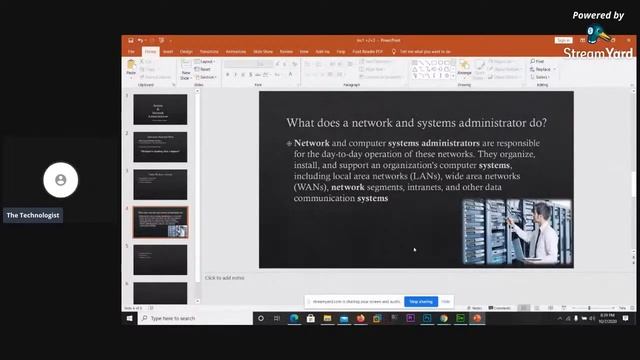Viewport: 640px width, 360px height.
Task: Switch to Reading view in status bar
Action: (551, 308)
